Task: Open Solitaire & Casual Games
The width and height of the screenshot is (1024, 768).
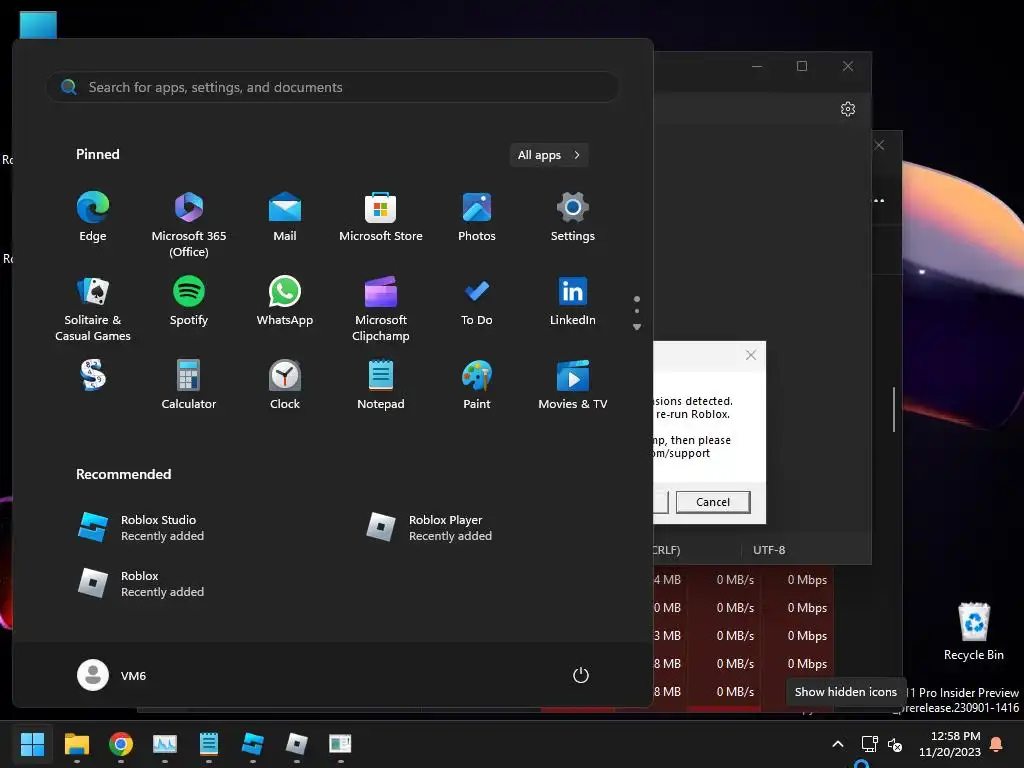Action: coord(93,309)
